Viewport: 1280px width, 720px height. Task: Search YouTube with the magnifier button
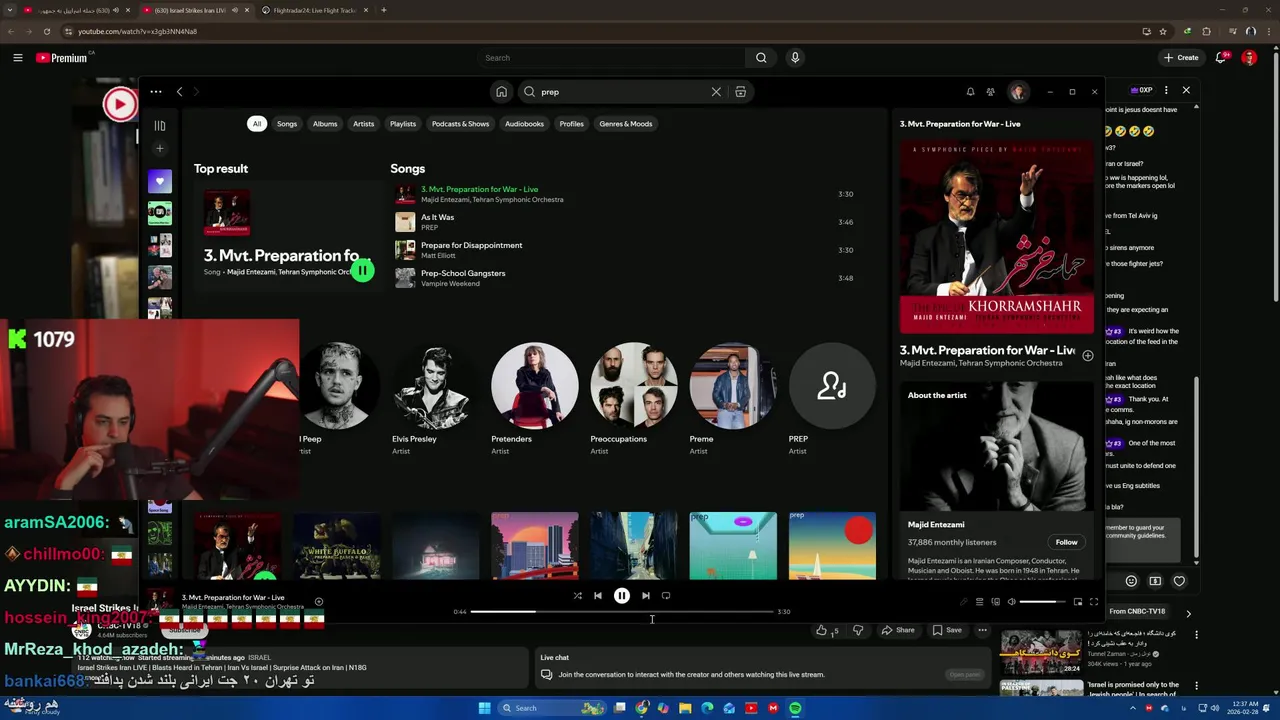click(761, 58)
